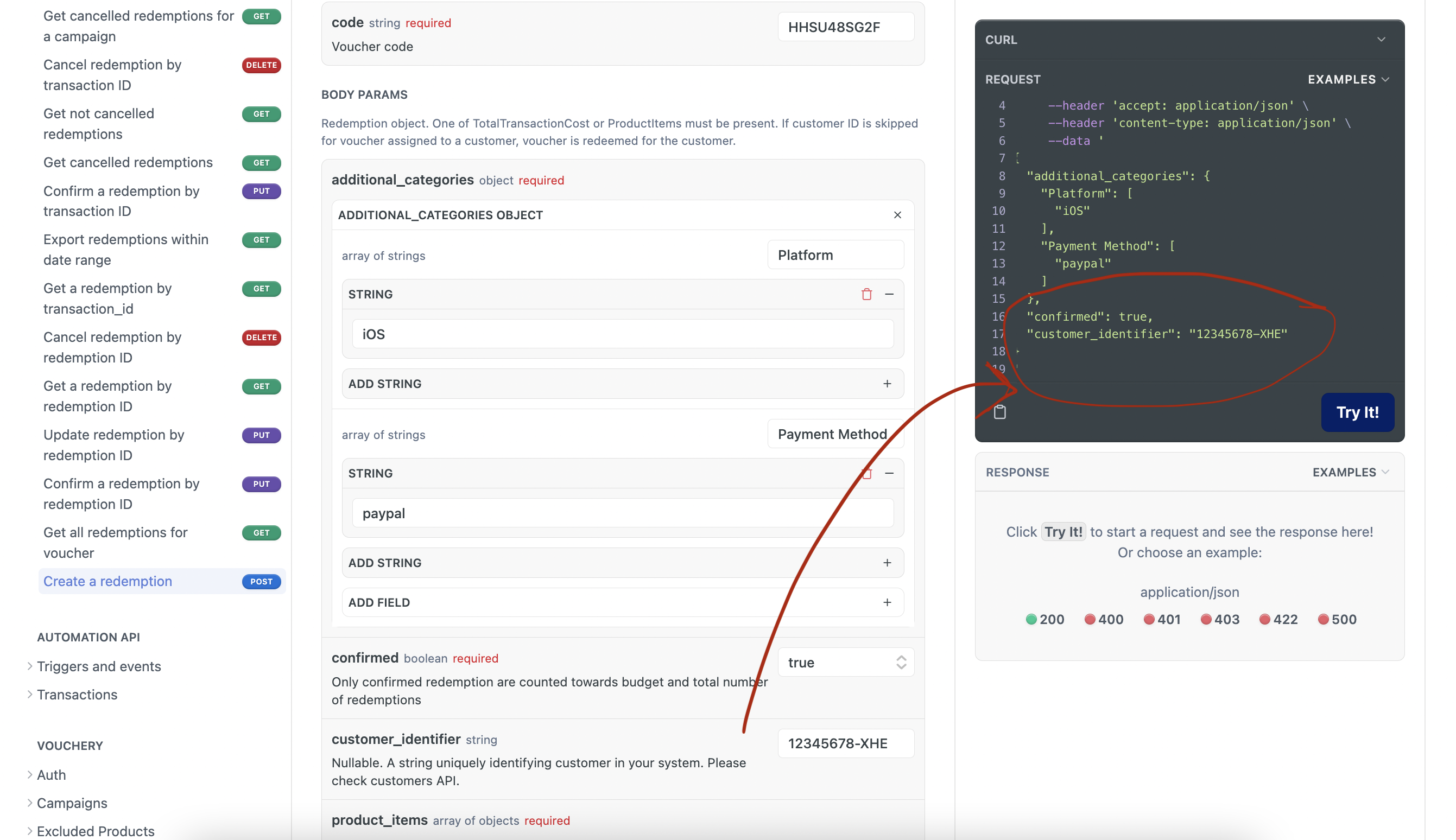Select the 422 response example
The image size is (1456, 840).
(1278, 619)
